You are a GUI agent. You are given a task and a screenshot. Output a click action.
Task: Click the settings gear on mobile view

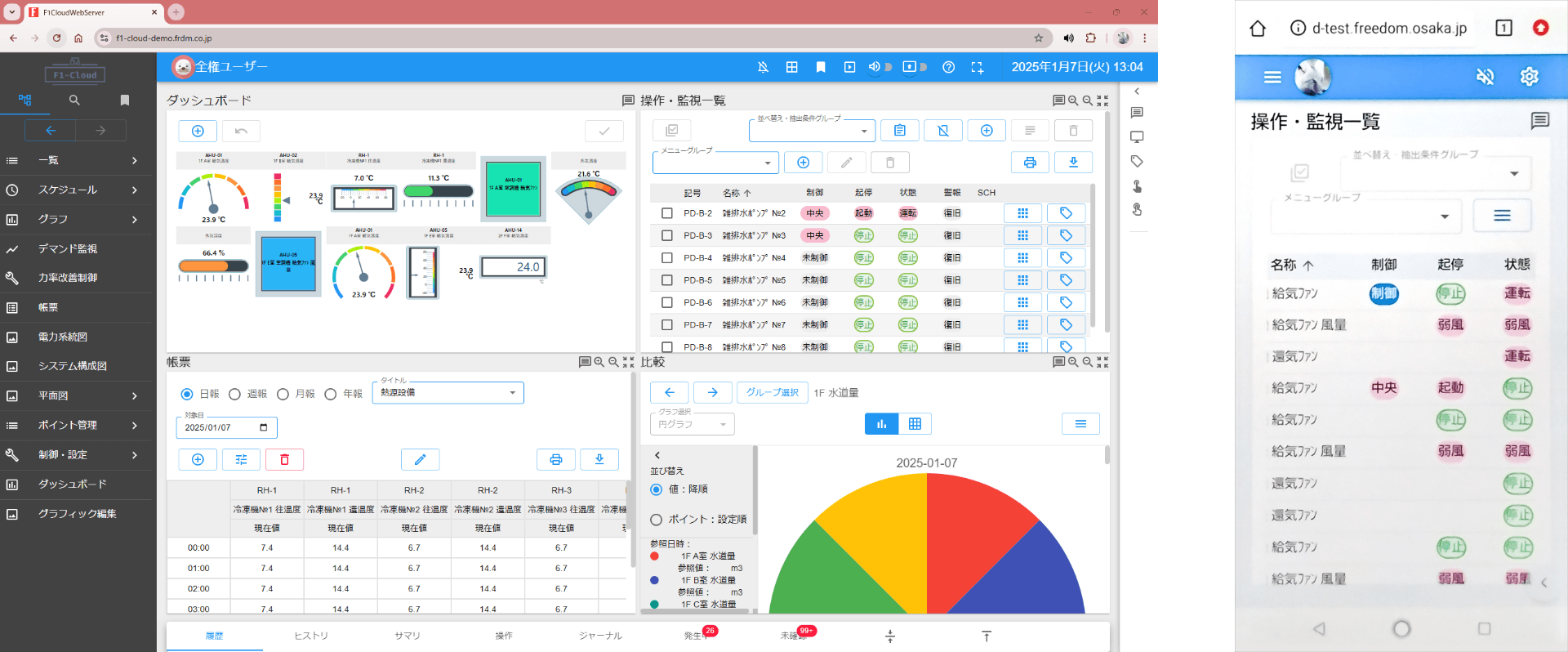point(1529,77)
